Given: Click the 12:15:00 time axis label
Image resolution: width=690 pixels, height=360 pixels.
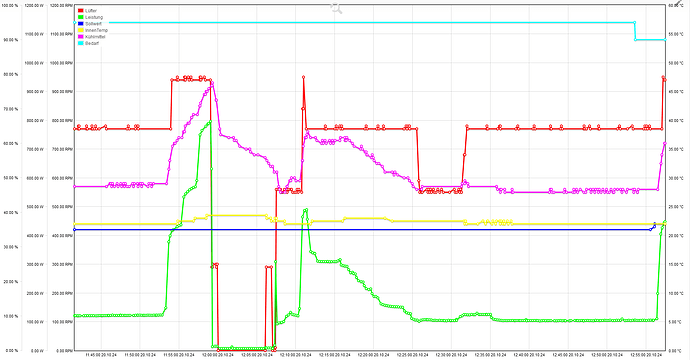Looking at the screenshot, I should point(335,355).
